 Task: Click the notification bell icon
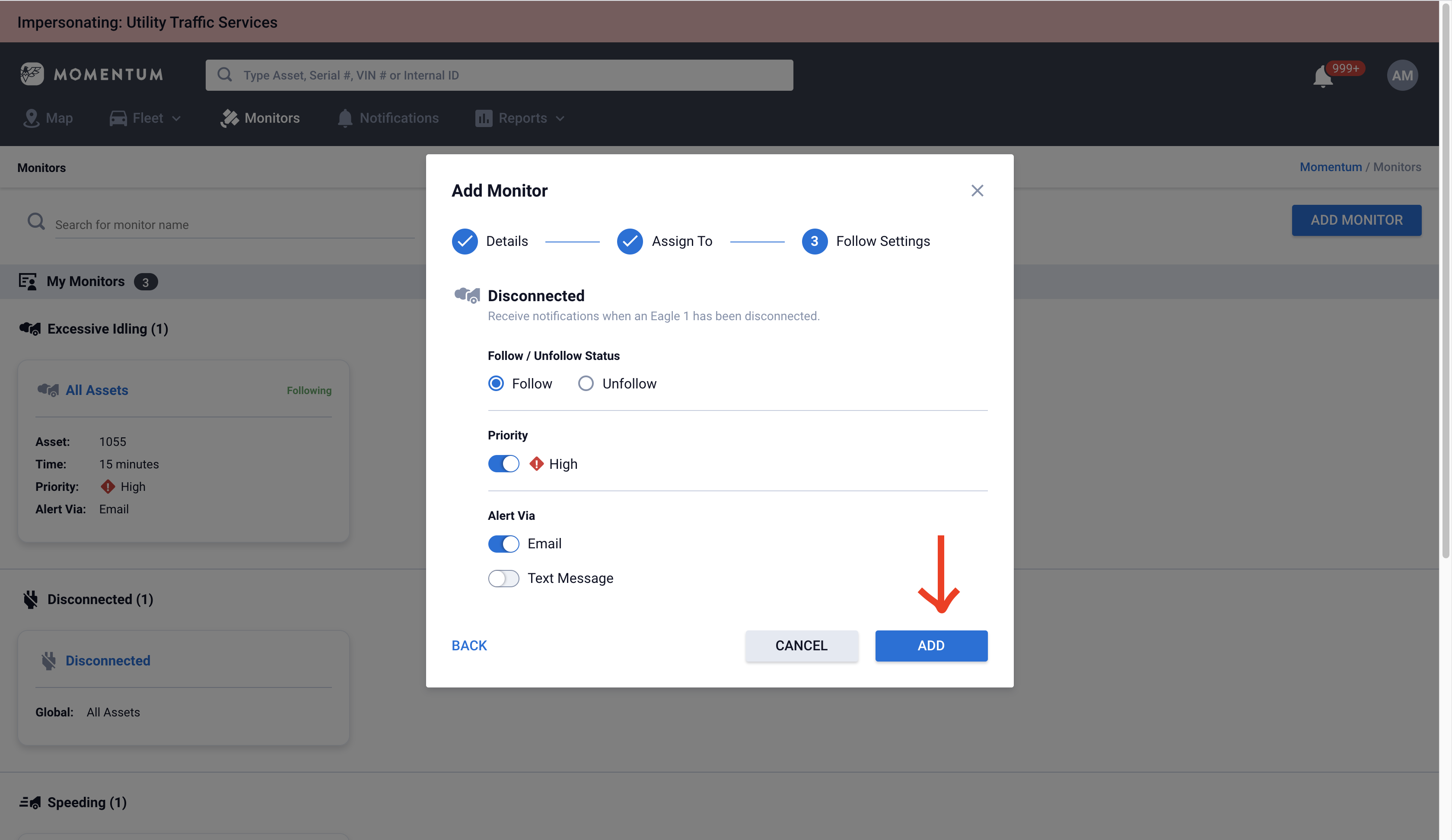1322,76
